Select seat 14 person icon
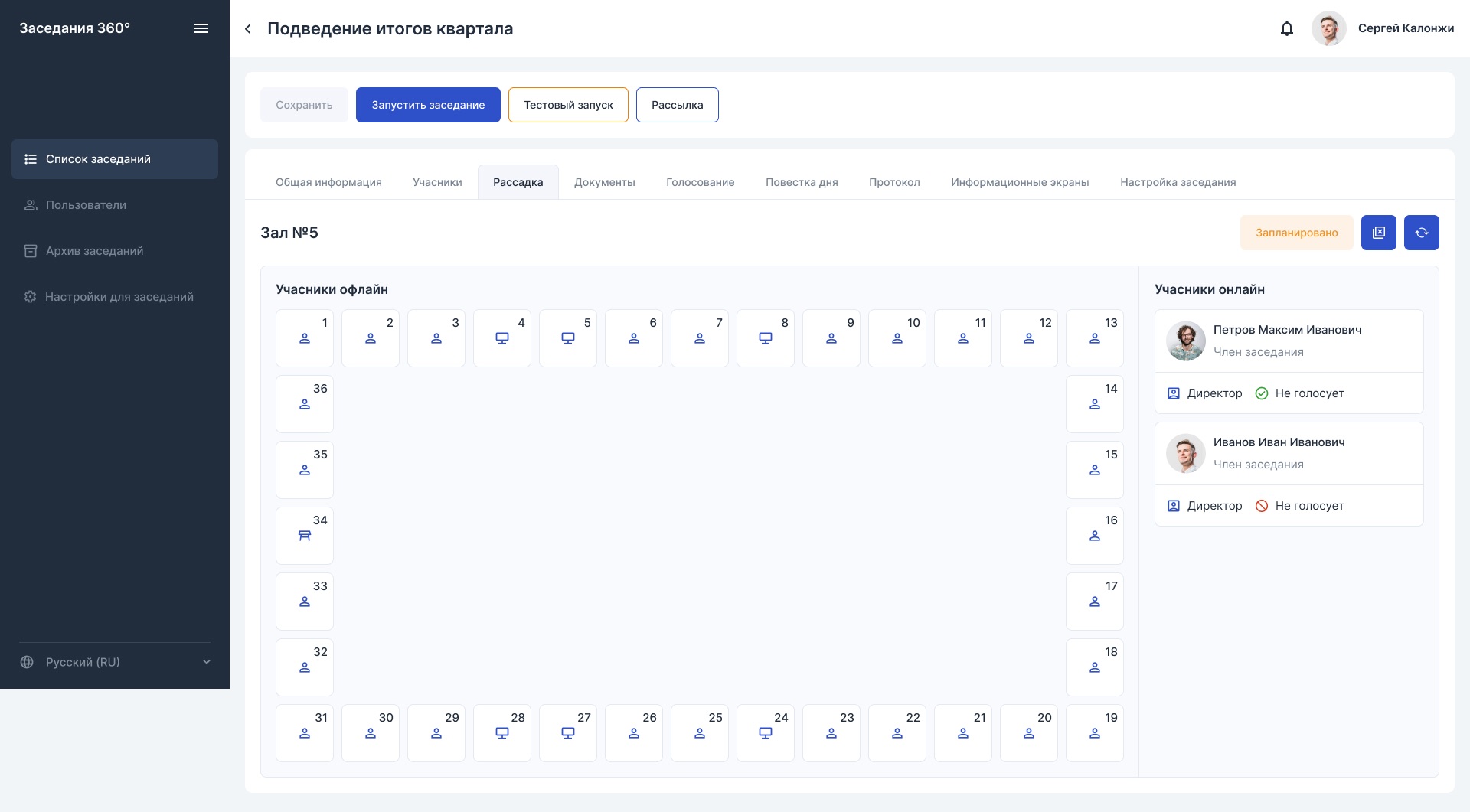Viewport: 1470px width, 812px height. (1095, 404)
